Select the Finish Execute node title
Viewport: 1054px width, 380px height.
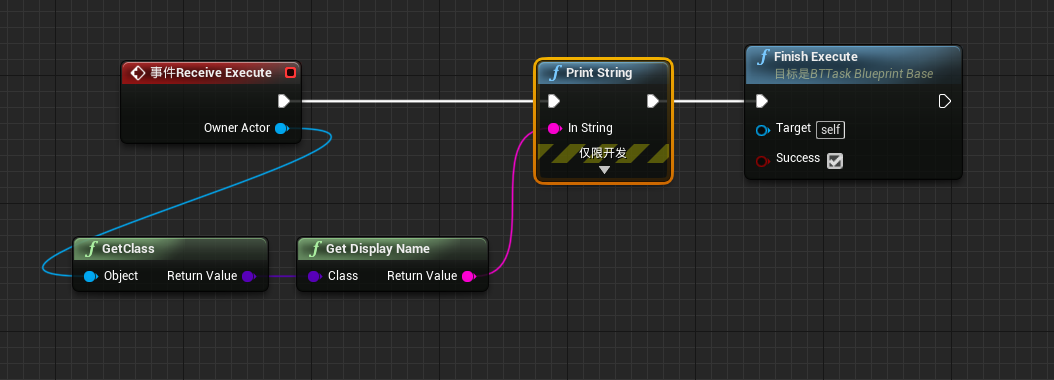[815, 56]
